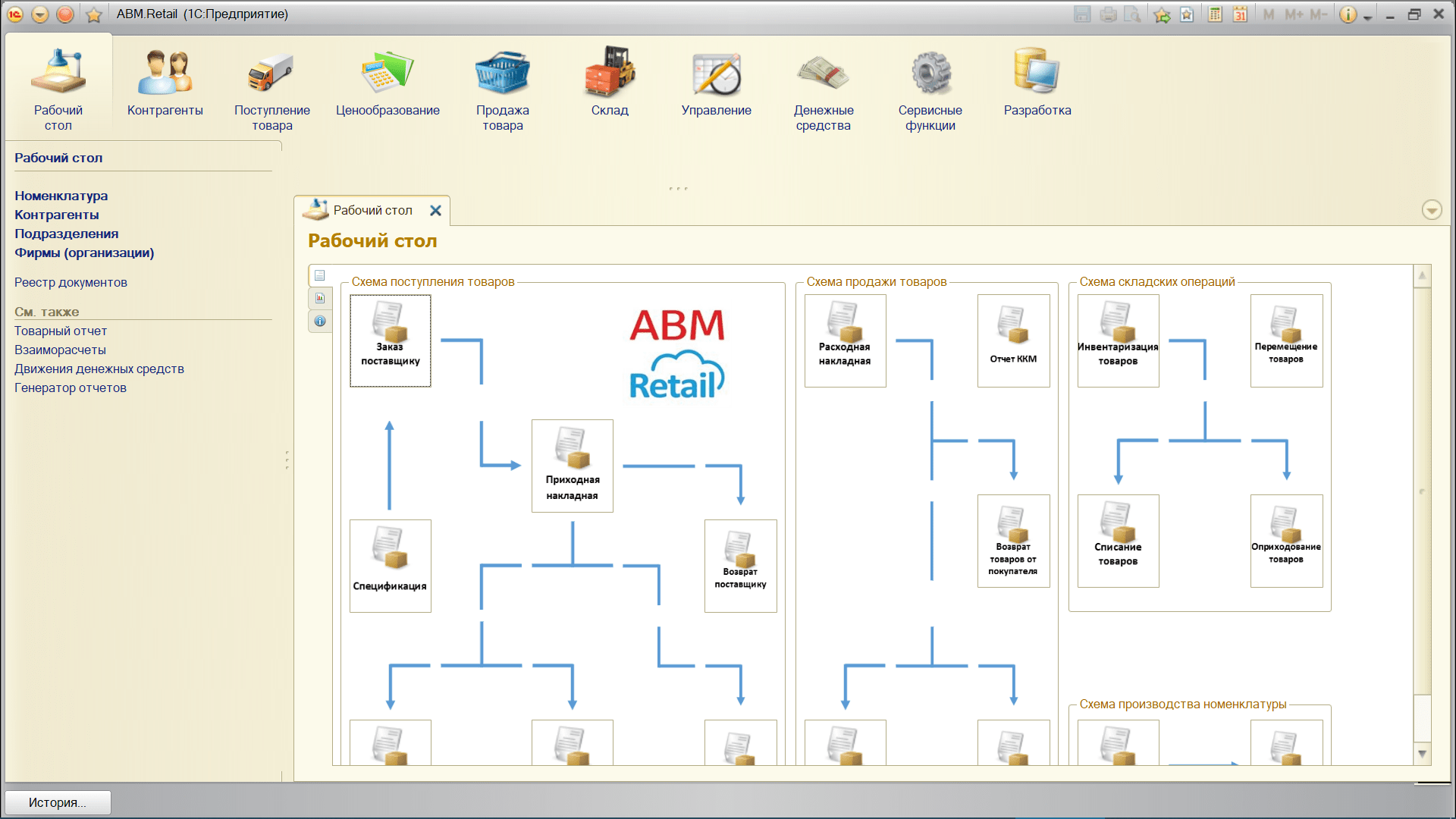Image resolution: width=1456 pixels, height=819 pixels.
Task: Open the calculator toolbar icon
Action: (x=1215, y=14)
